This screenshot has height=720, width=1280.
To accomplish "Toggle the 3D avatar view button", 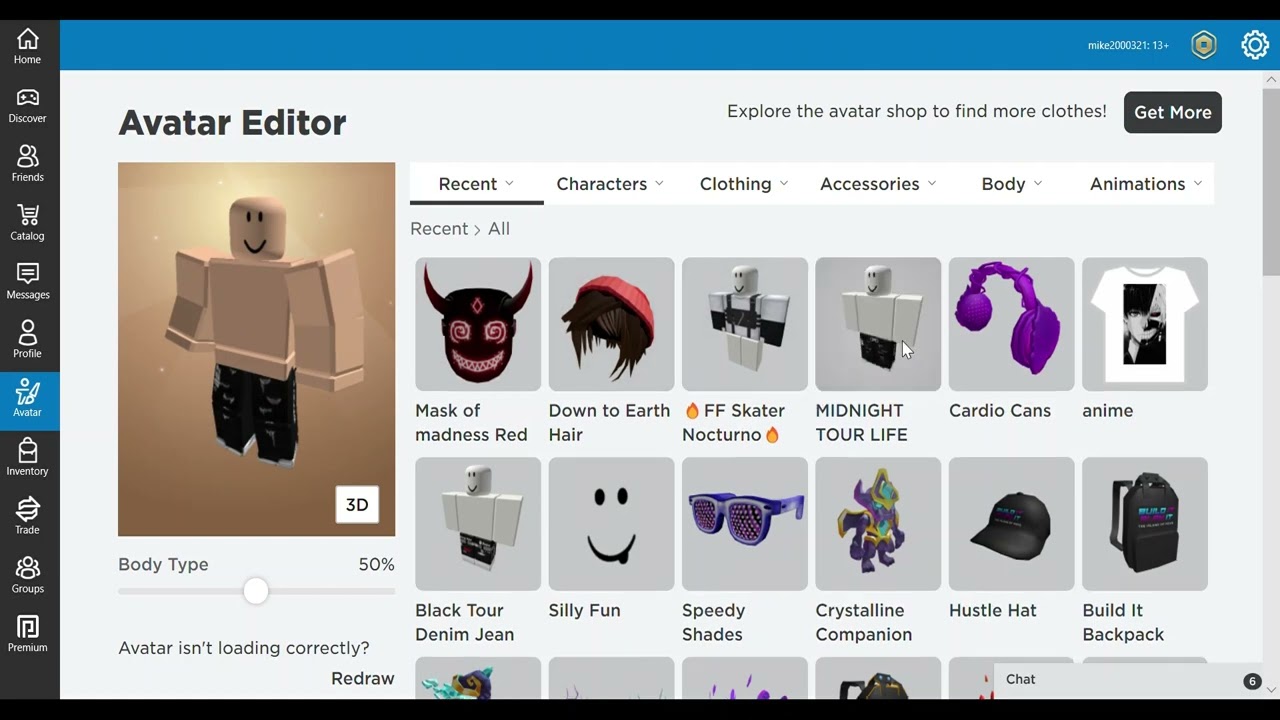I will click(x=357, y=505).
